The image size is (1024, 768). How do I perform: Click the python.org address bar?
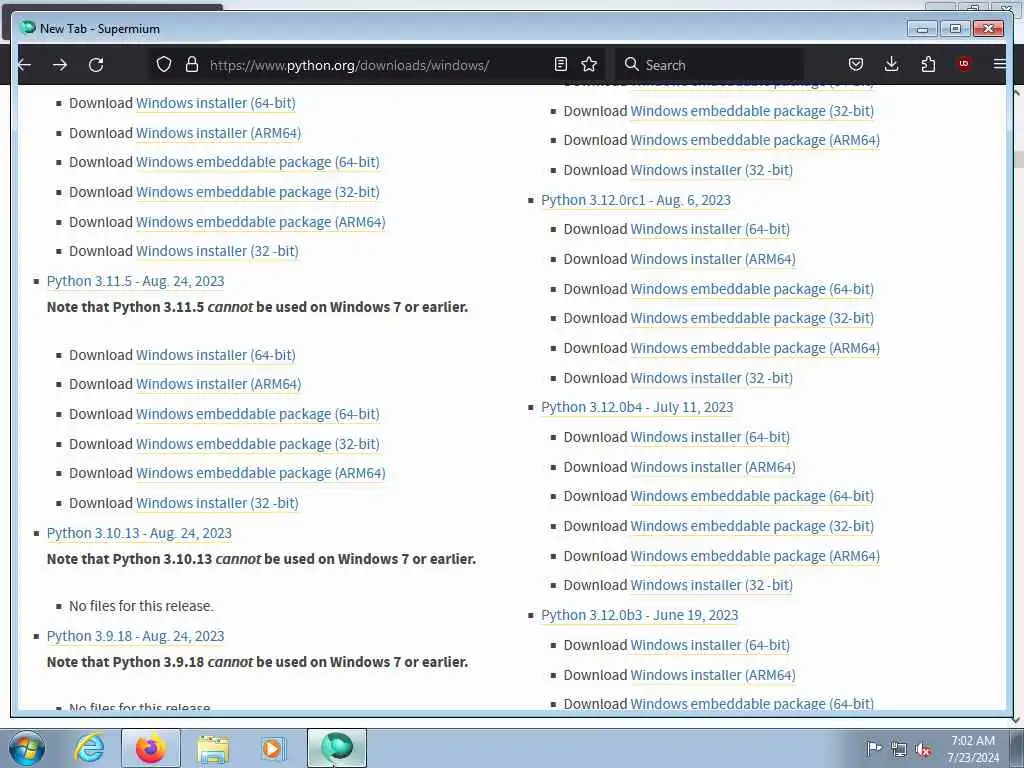click(x=349, y=65)
